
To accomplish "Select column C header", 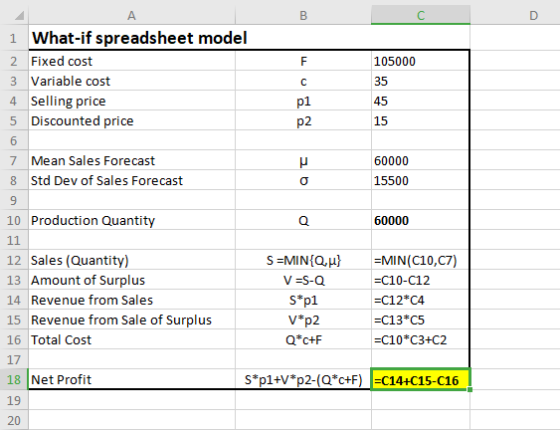I will (x=421, y=15).
